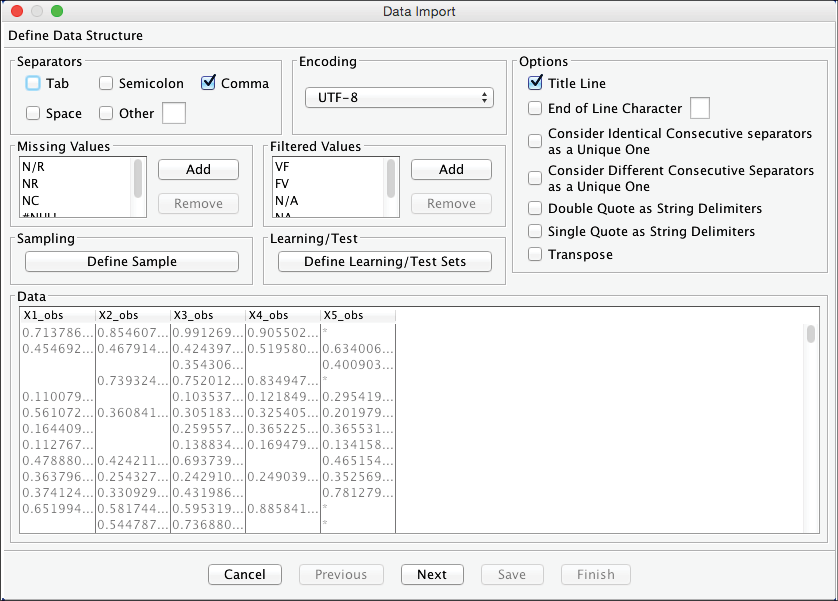This screenshot has width=838, height=601.
Task: Uncheck the Comma separator checkbox
Action: 208,84
